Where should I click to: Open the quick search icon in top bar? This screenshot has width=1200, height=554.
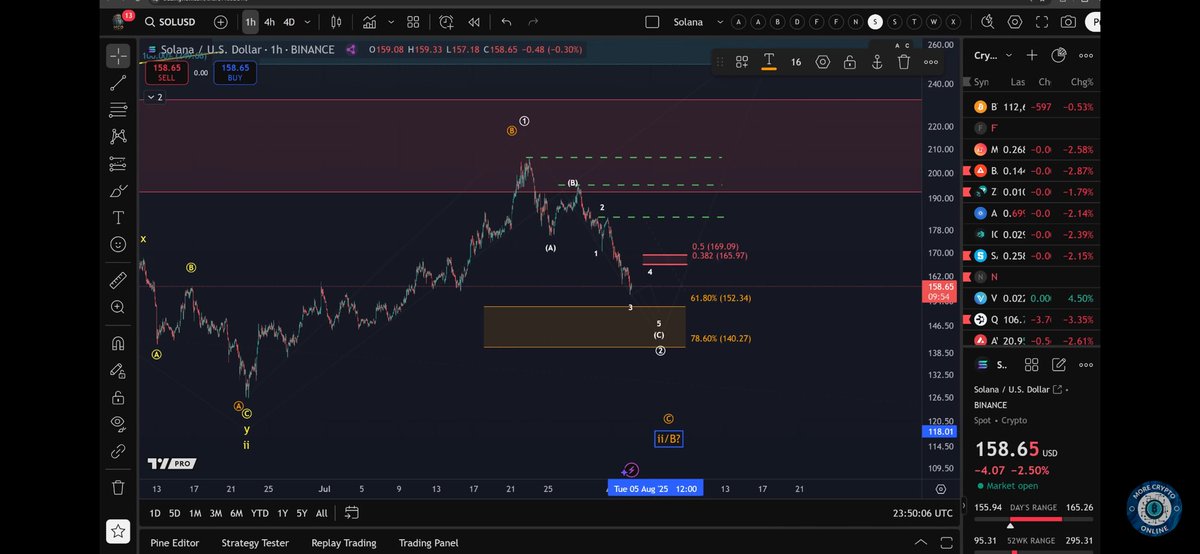(988, 21)
